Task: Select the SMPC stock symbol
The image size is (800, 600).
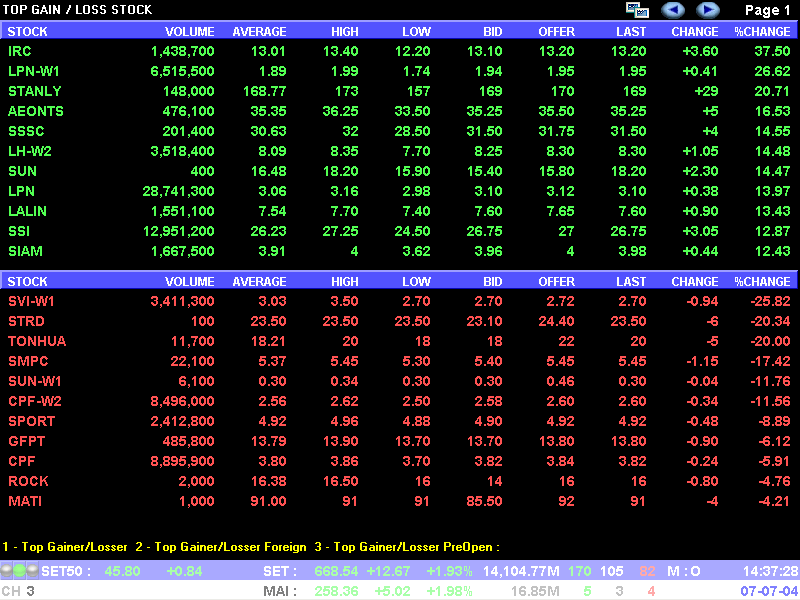Action: point(28,361)
